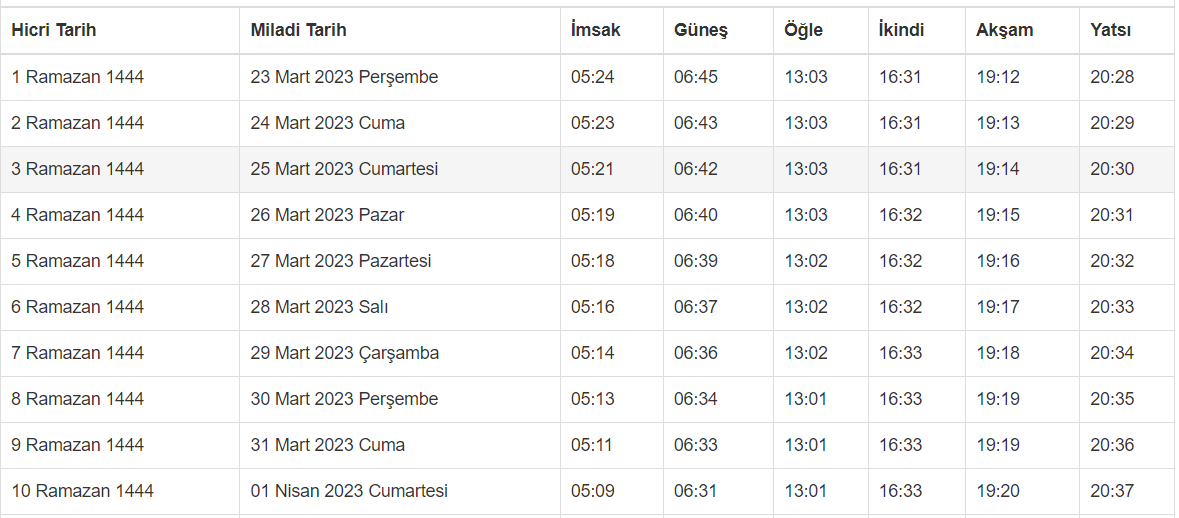This screenshot has width=1179, height=518.
Task: Click Akşam time 19:17 for 28 Mart
Action: pyautogui.click(x=997, y=307)
